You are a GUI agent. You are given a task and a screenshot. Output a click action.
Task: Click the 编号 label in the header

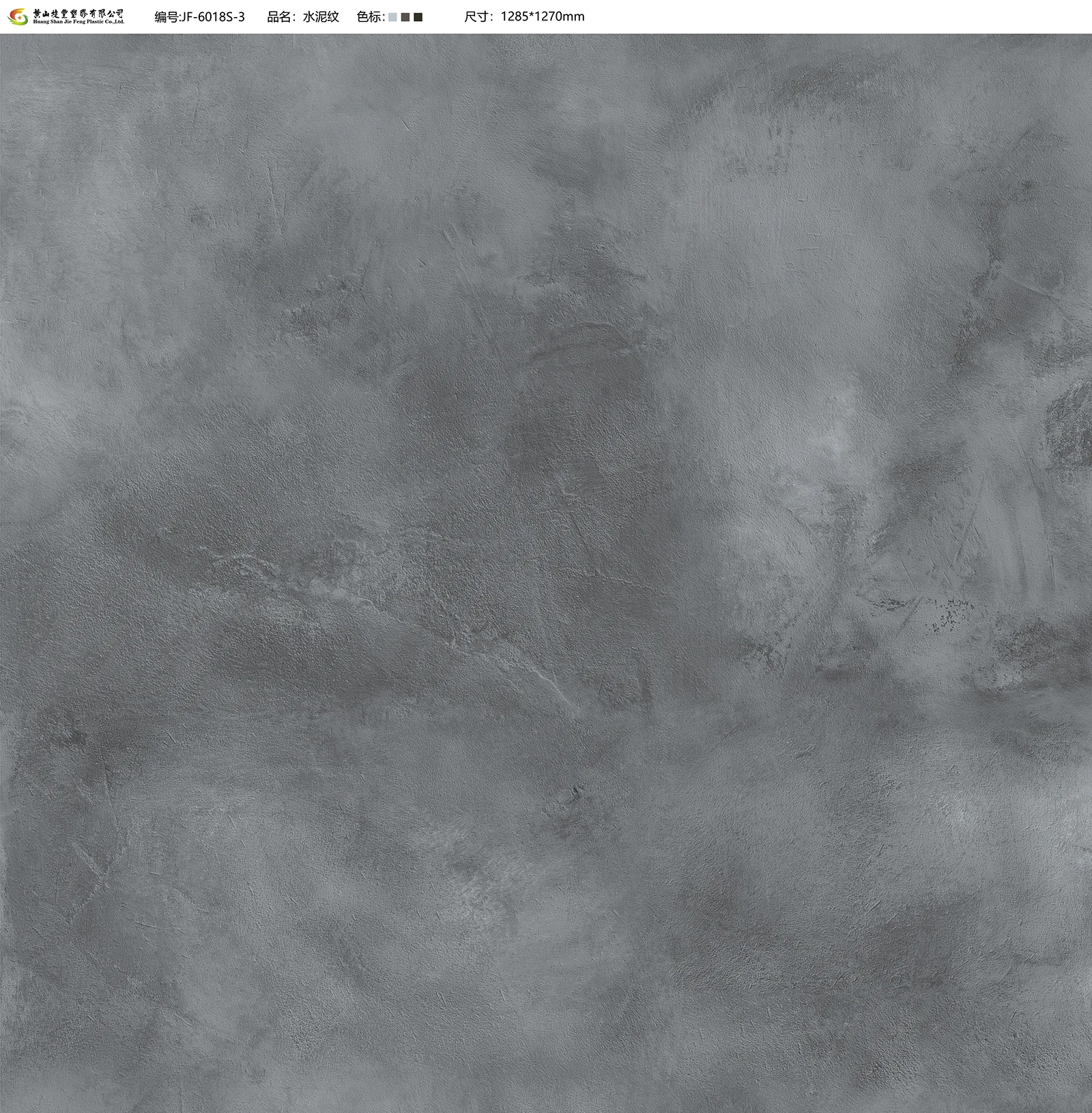166,17
